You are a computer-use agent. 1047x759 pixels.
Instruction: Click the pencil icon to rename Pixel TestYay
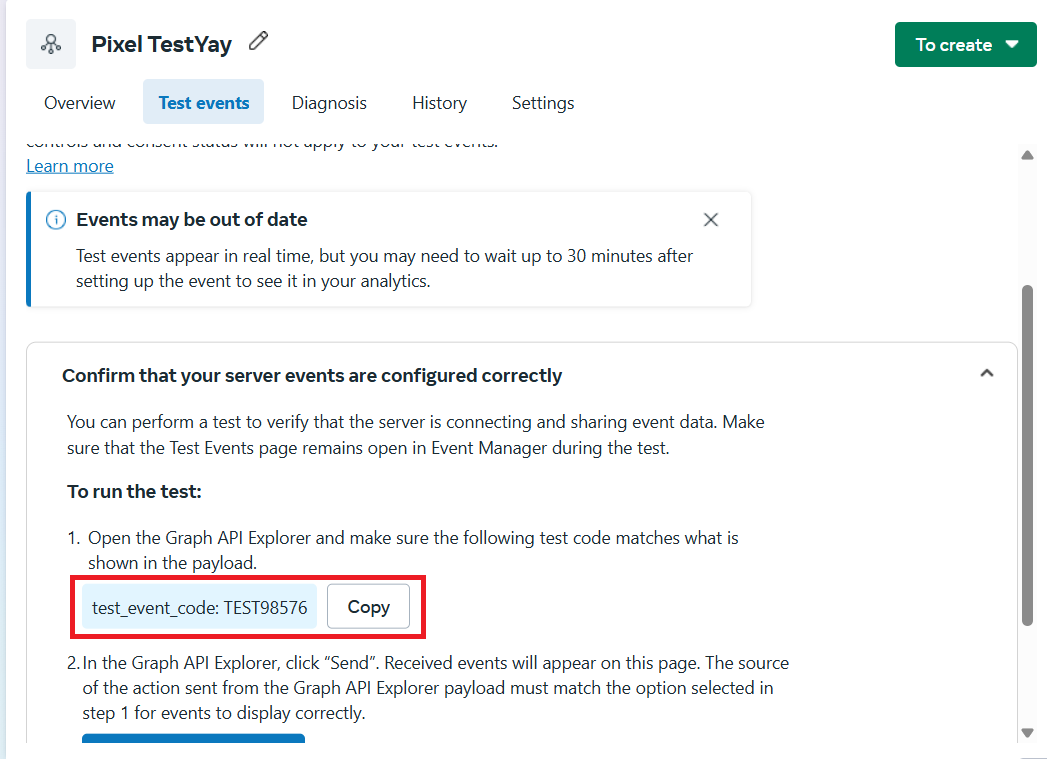[x=259, y=41]
